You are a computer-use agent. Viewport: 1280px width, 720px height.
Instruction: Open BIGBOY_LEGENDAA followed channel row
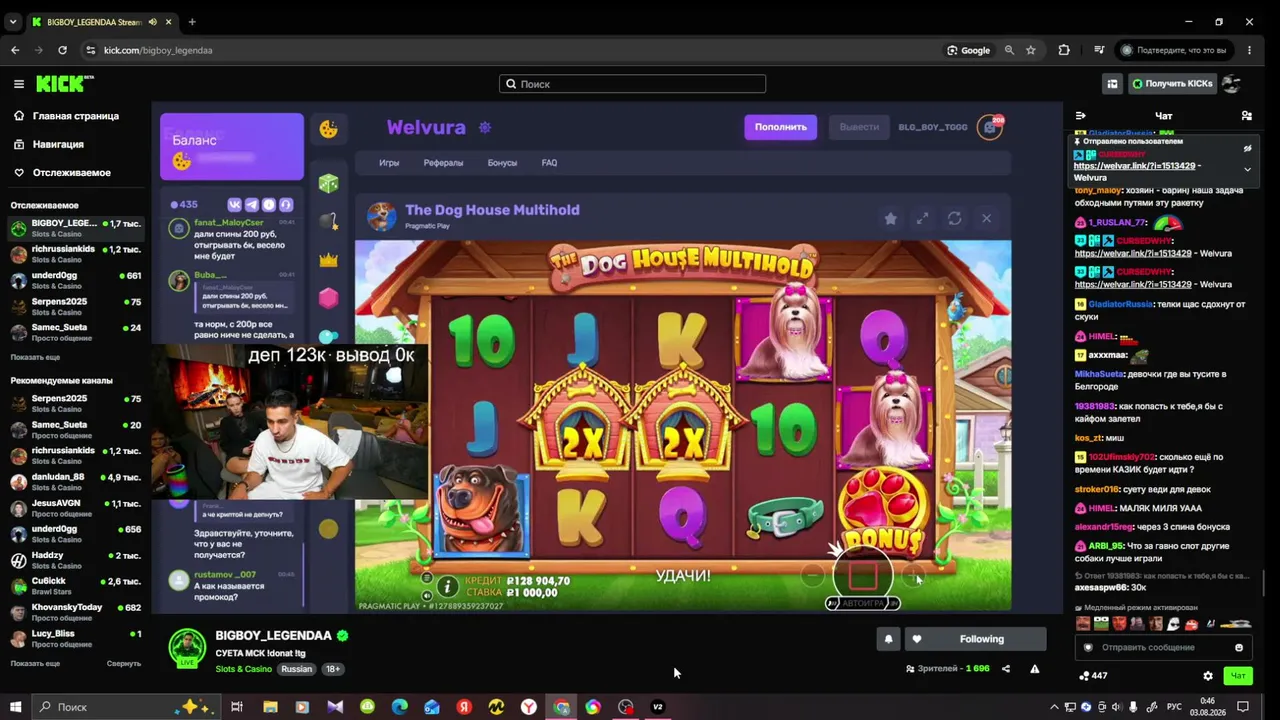pos(76,228)
